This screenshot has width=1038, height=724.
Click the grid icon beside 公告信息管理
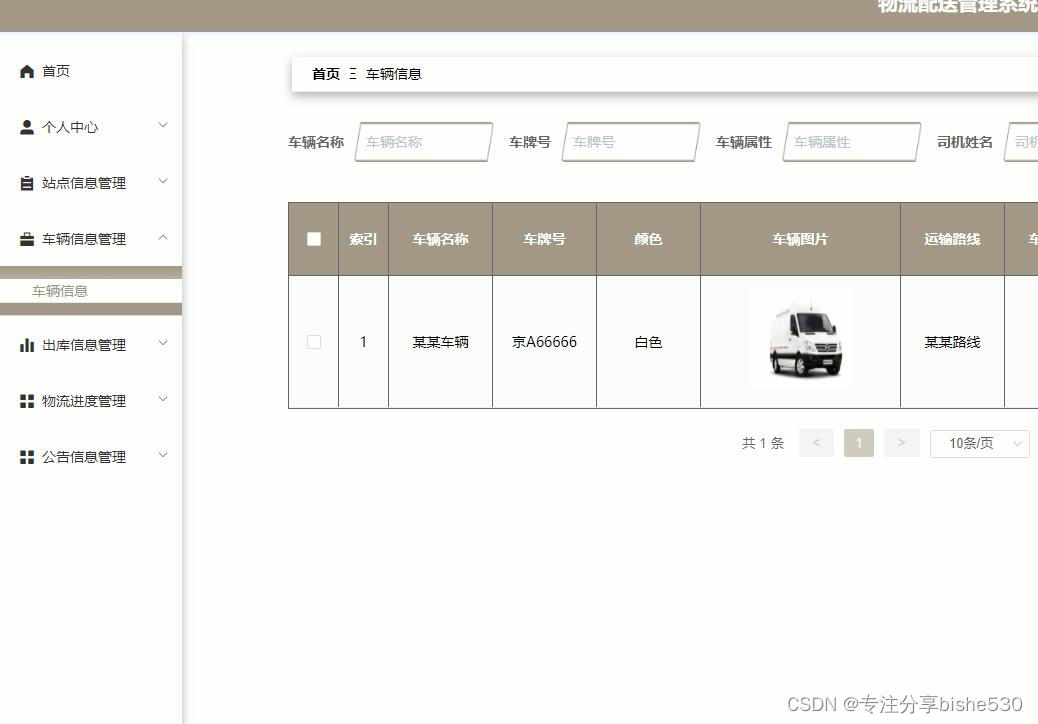(26, 457)
